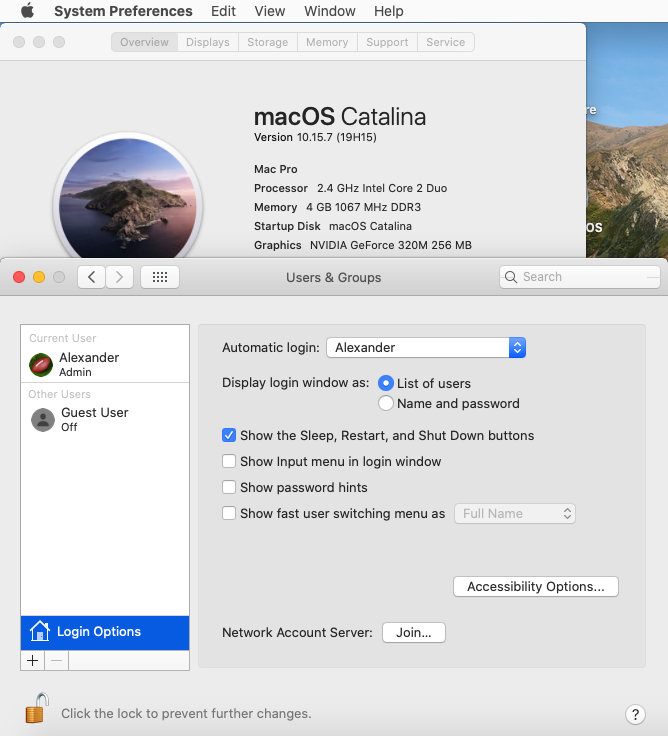Click Join button for Network Account Server

(414, 633)
